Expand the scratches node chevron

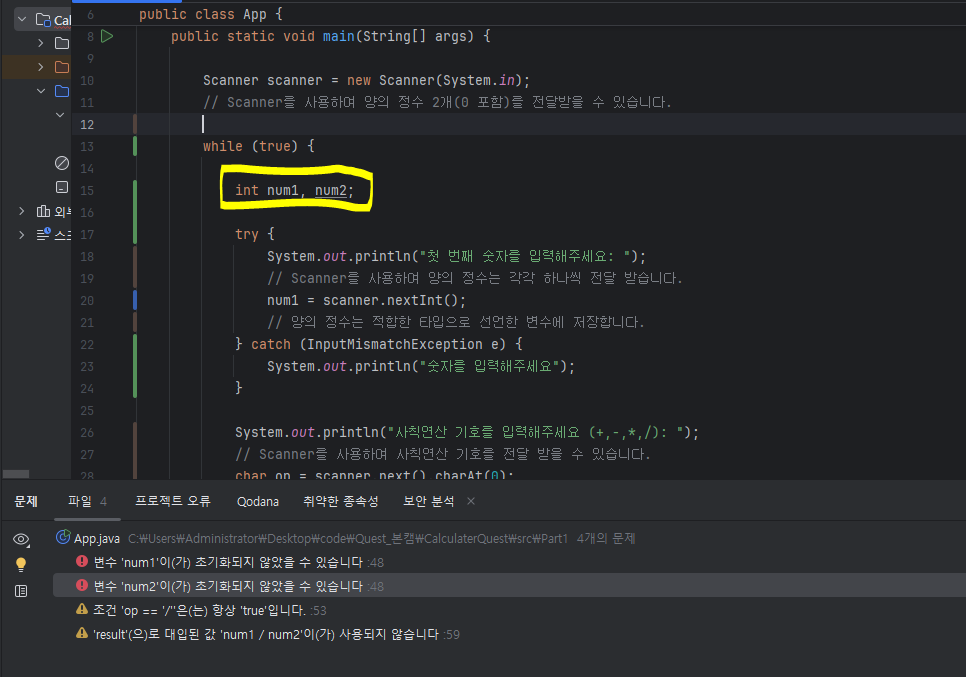(x=22, y=235)
